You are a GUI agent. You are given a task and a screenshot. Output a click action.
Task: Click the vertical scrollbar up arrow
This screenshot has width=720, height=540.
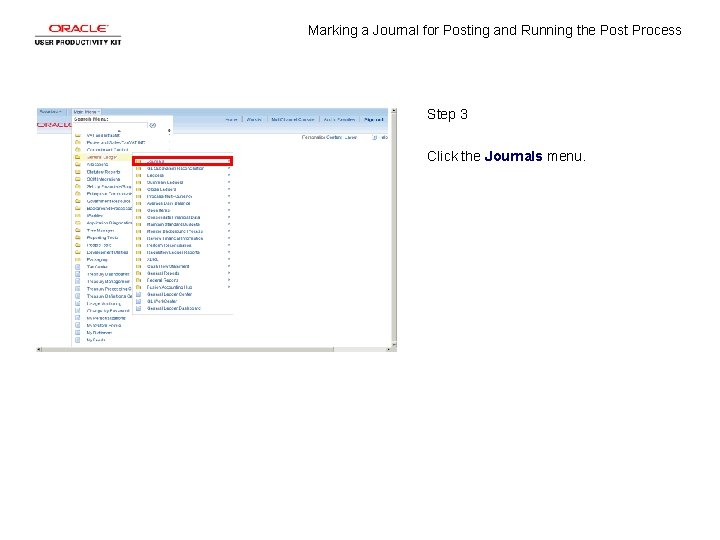(394, 111)
